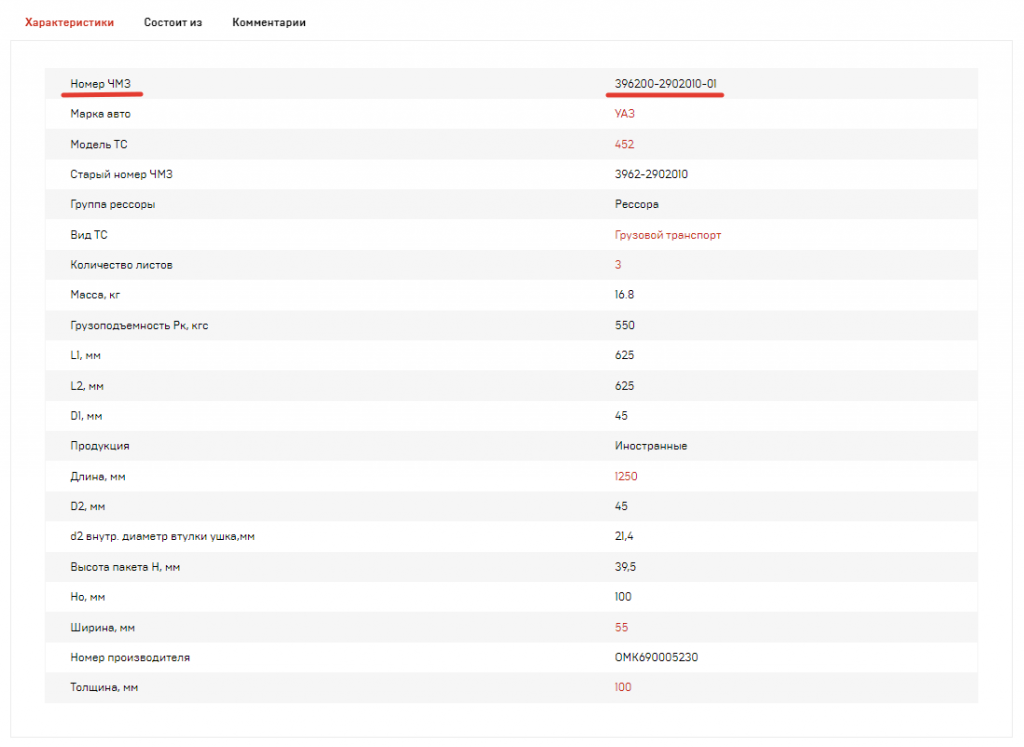1024x747 pixels.
Task: Click the Высота пакета value 39,5
Action: click(624, 567)
